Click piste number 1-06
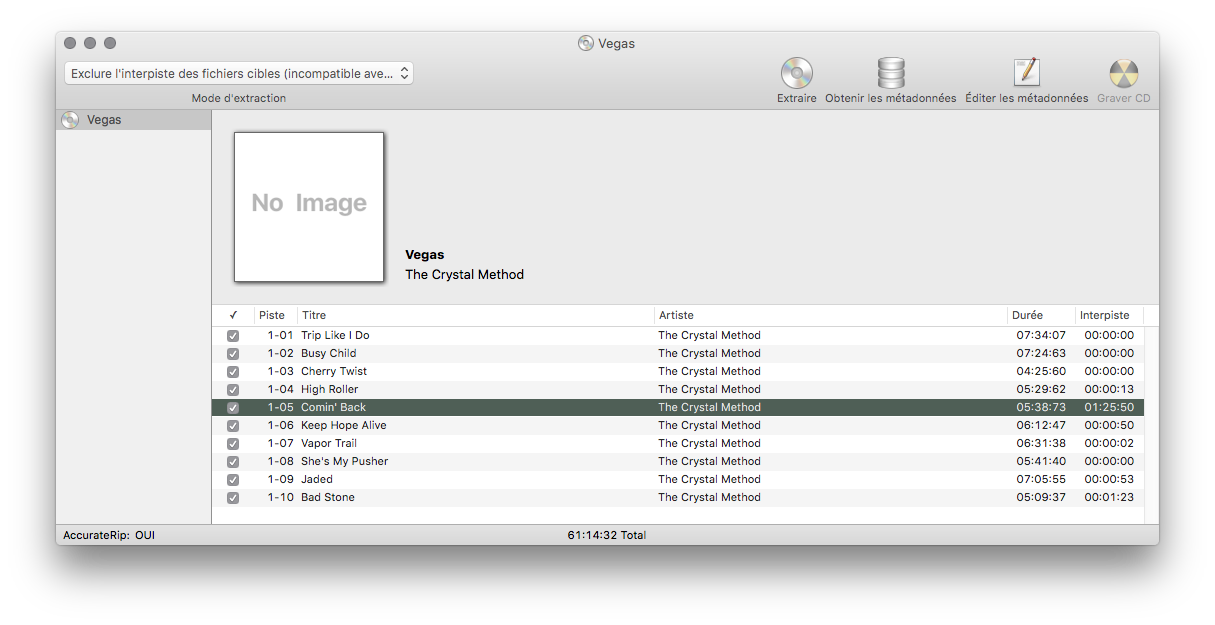The width and height of the screenshot is (1215, 625). point(280,426)
